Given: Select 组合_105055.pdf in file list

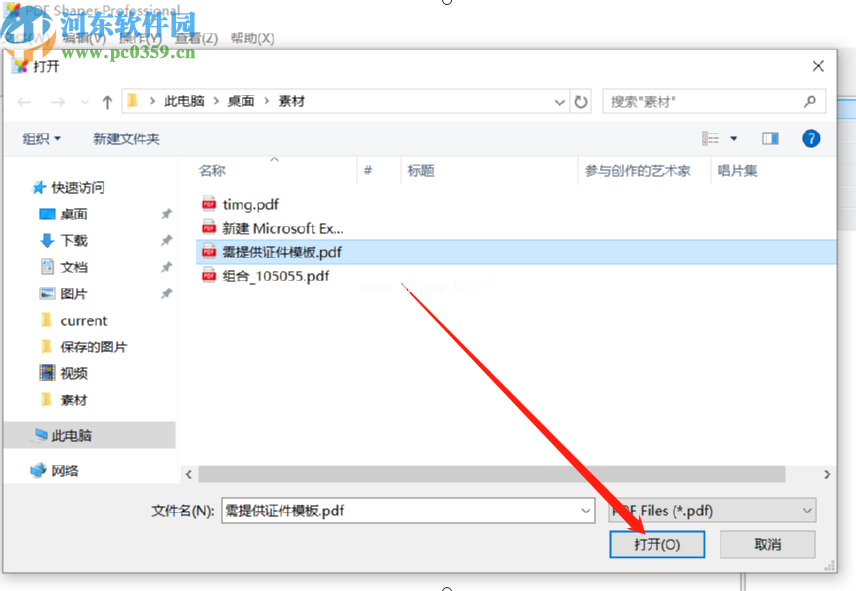Looking at the screenshot, I should [275, 276].
